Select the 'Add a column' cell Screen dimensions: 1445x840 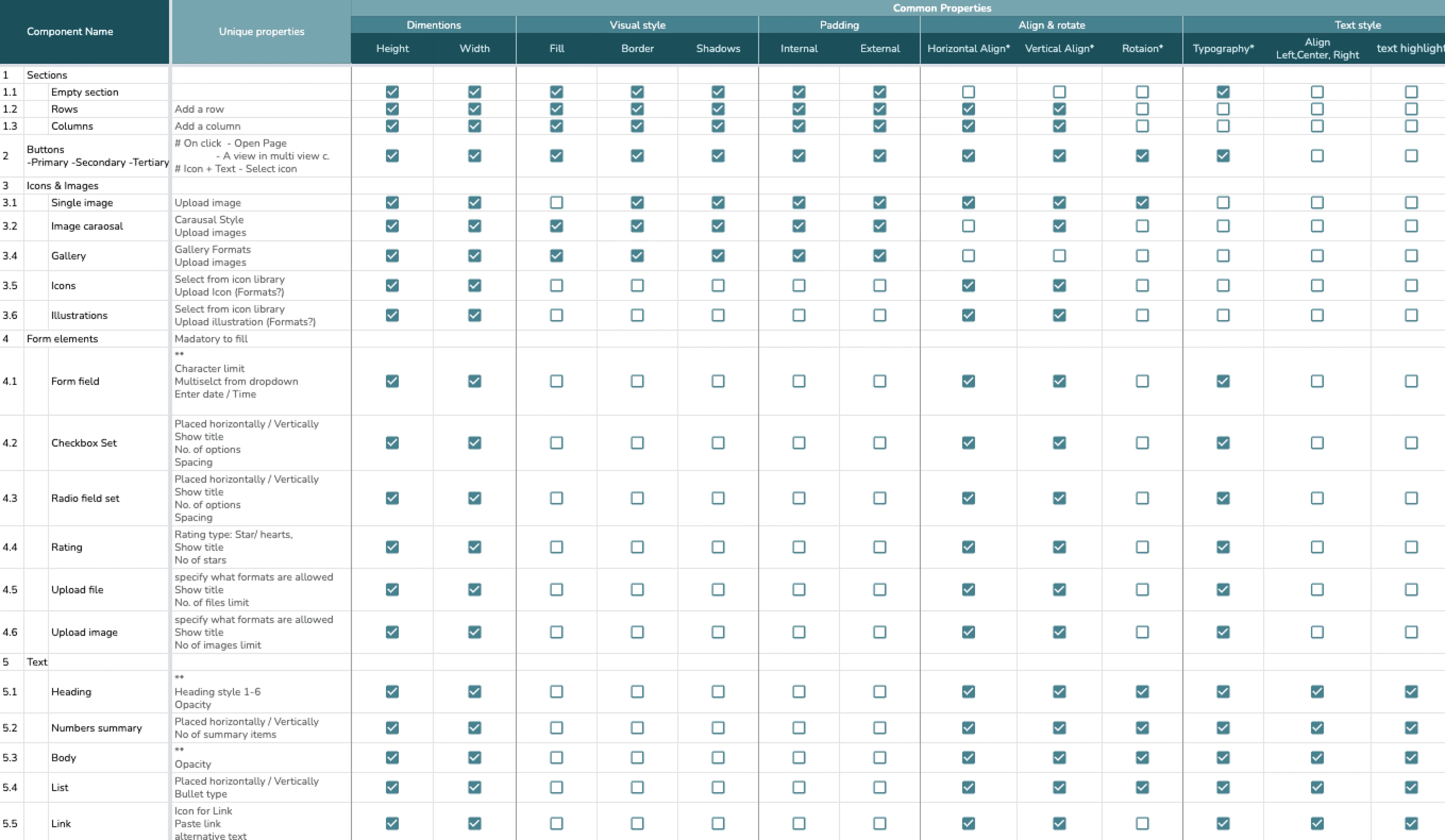pyautogui.click(x=207, y=126)
